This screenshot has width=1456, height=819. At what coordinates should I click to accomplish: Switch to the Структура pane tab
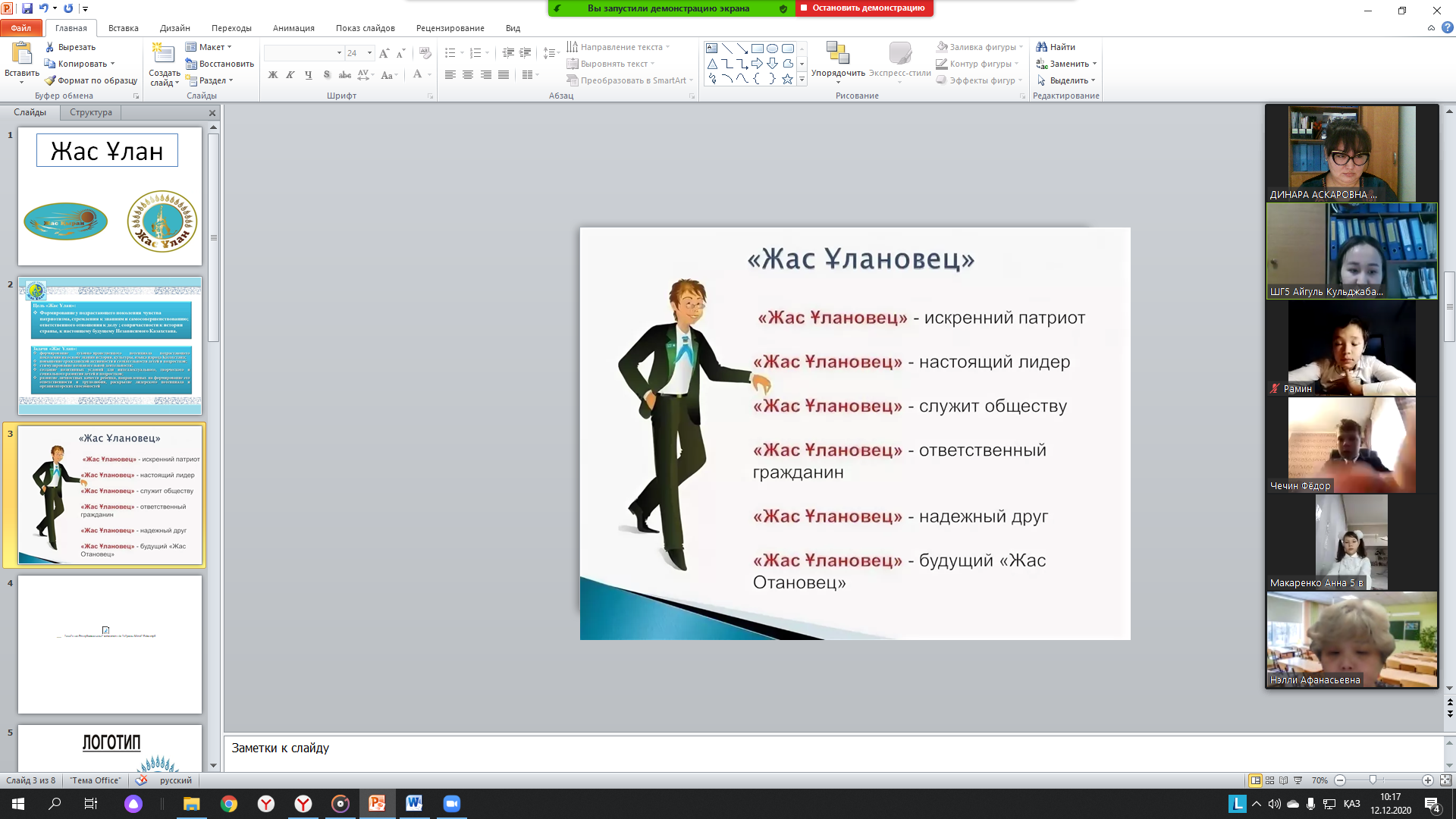[90, 112]
